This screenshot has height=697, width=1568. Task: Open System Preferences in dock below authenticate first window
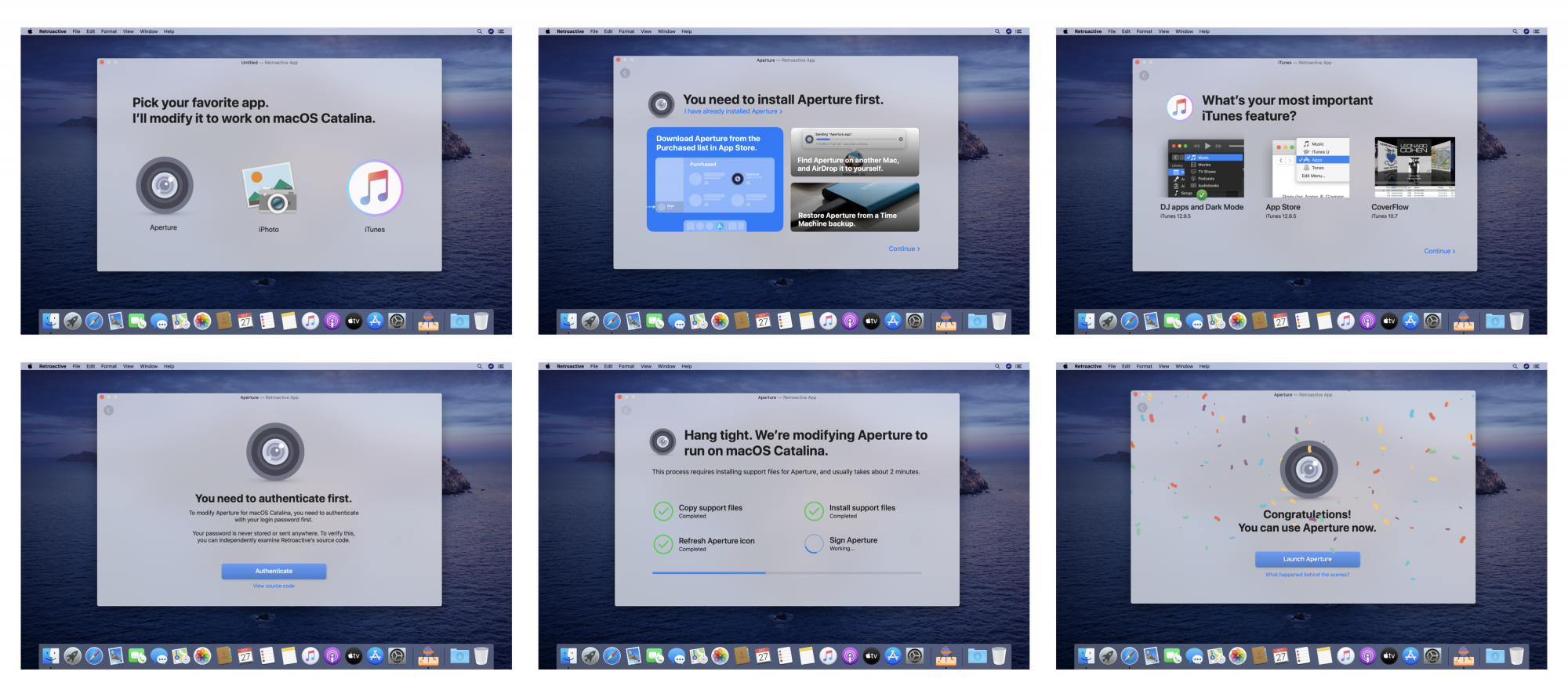click(x=397, y=655)
